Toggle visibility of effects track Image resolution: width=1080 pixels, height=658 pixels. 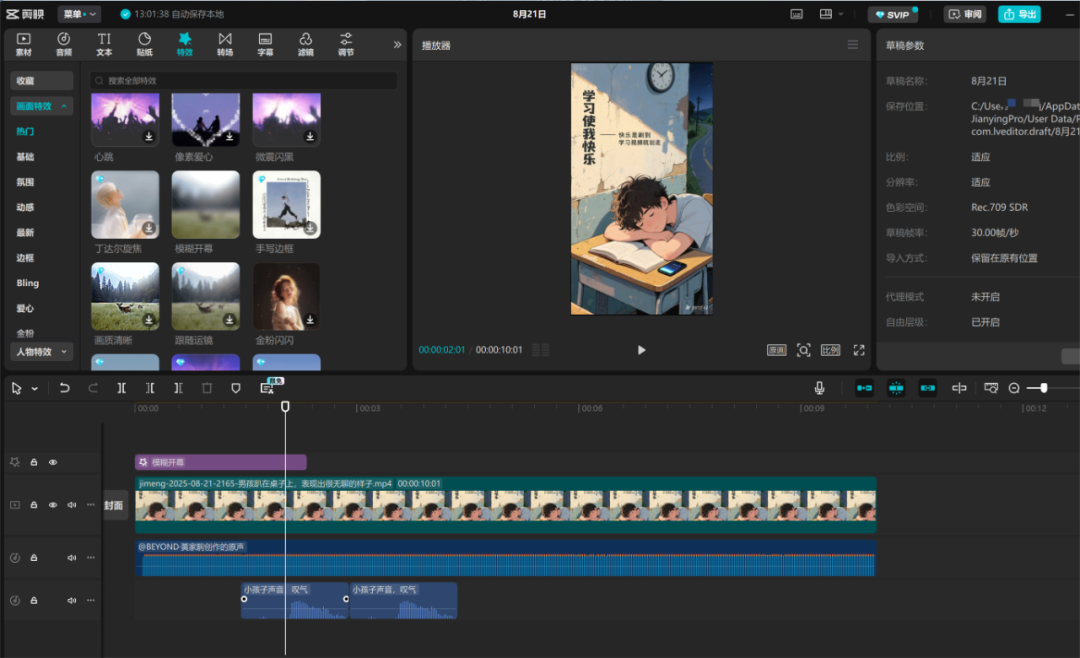tap(53, 462)
